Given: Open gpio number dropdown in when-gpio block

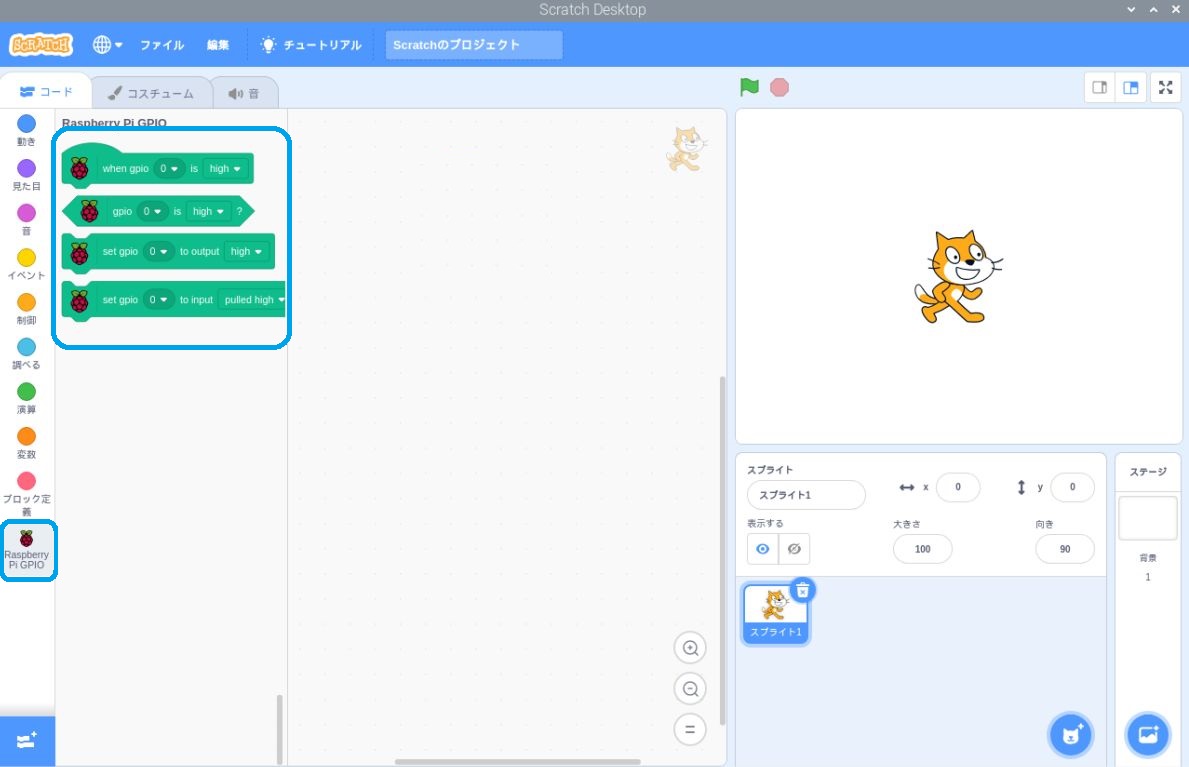Looking at the screenshot, I should (x=168, y=168).
